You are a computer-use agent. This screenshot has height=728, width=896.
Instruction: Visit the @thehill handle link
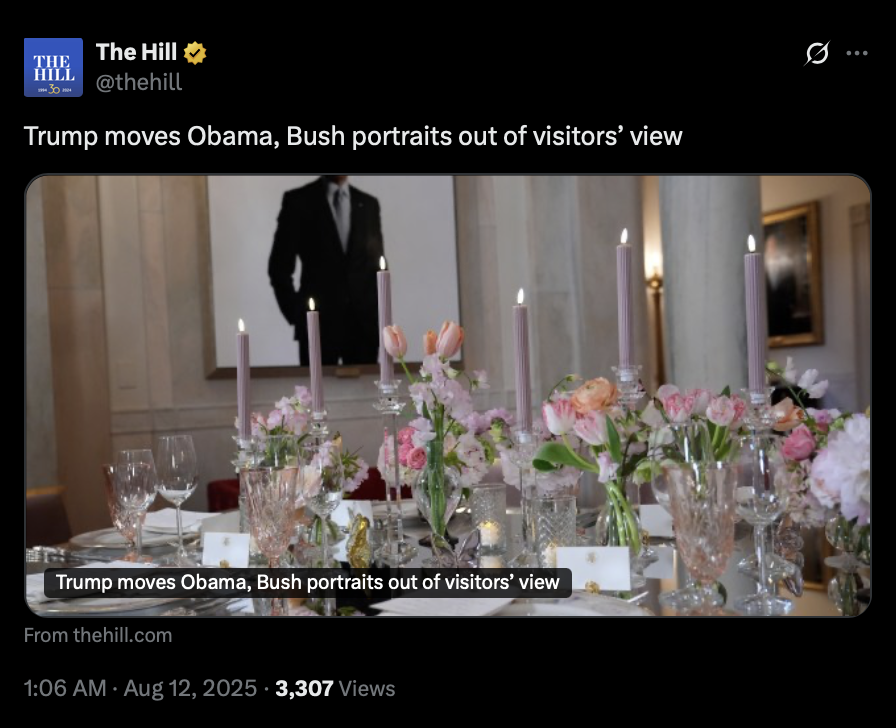click(139, 82)
